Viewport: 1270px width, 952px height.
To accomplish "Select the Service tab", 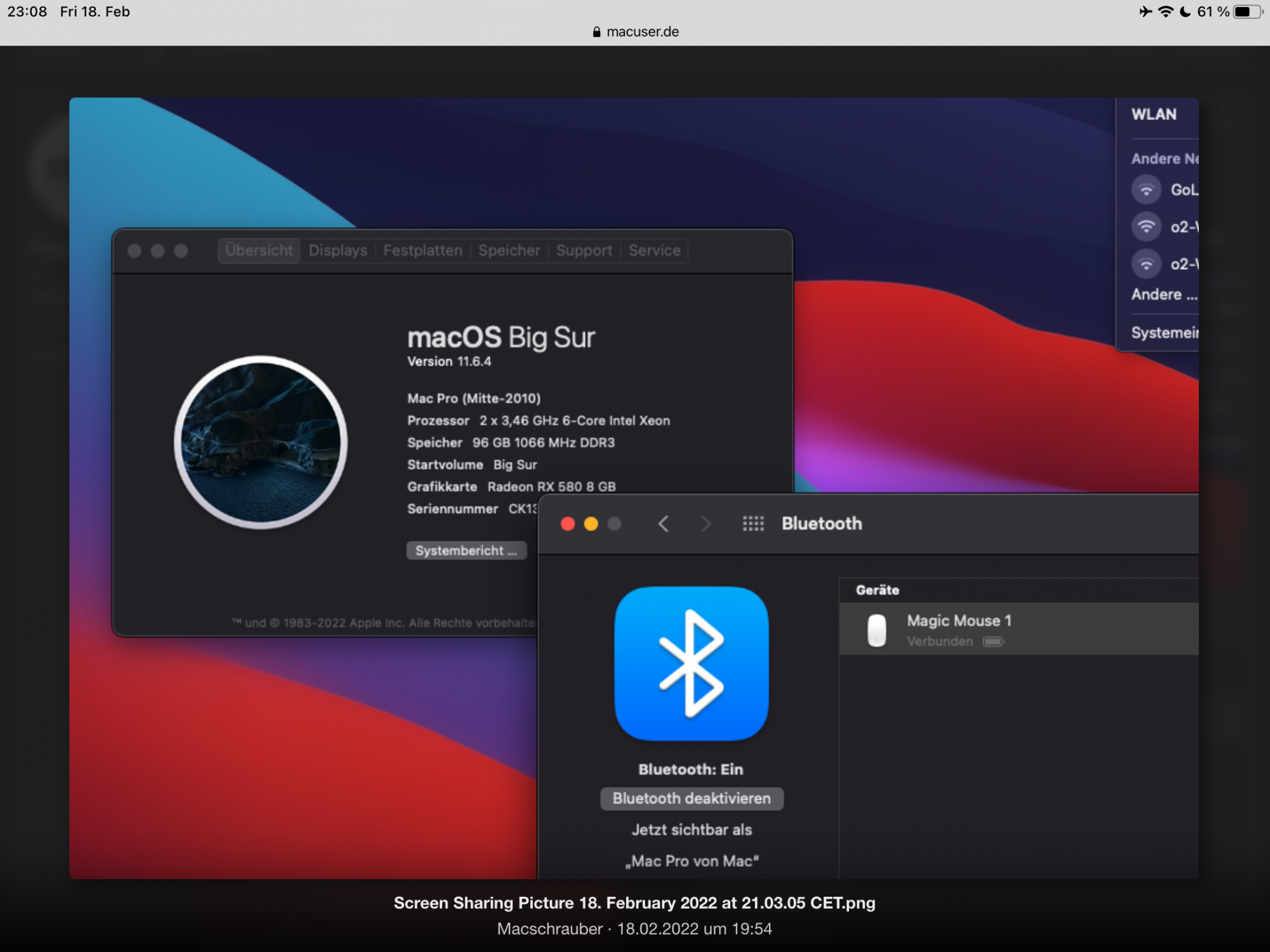I will pos(655,251).
